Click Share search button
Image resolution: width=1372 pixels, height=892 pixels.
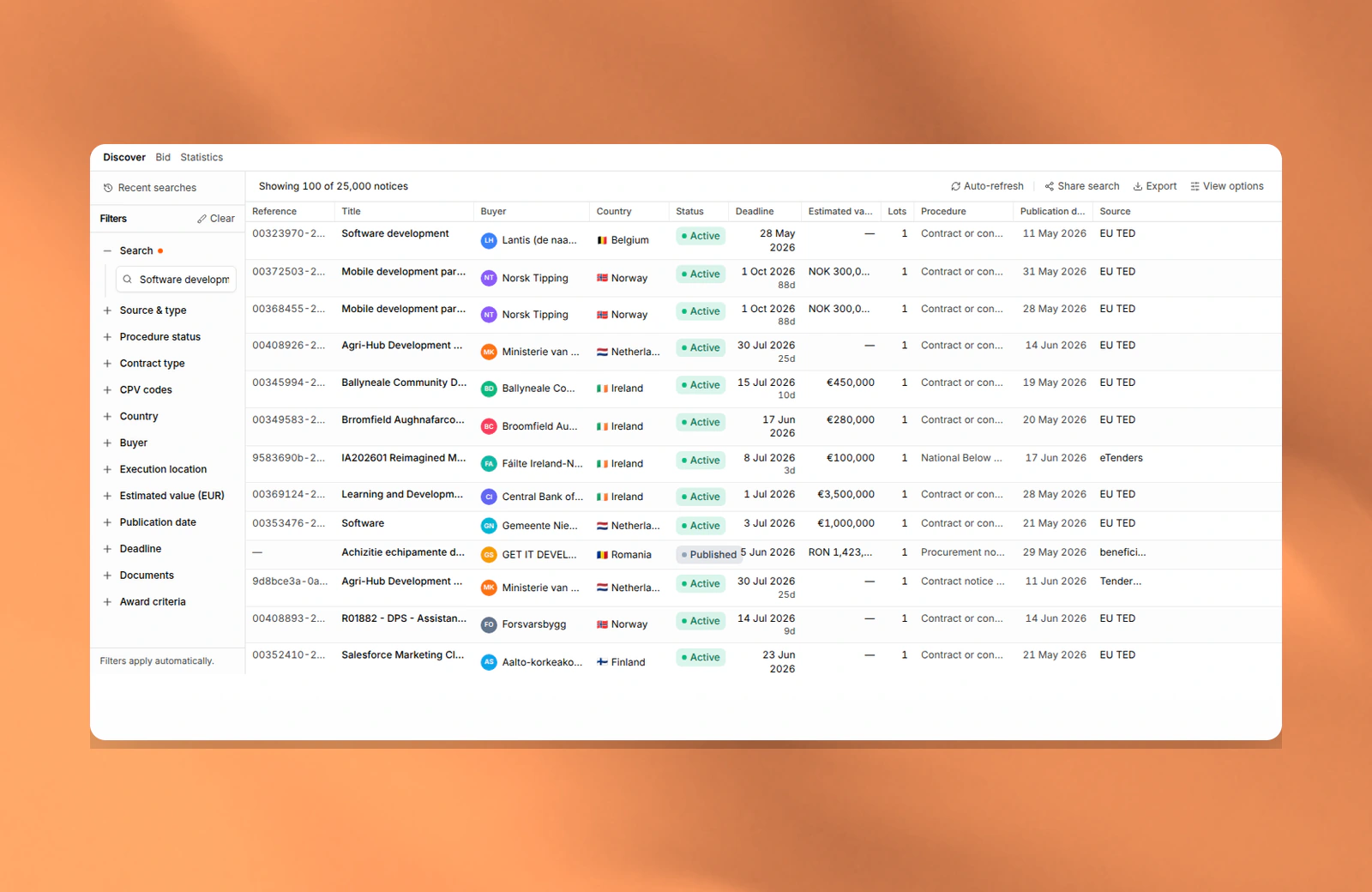point(1082,186)
